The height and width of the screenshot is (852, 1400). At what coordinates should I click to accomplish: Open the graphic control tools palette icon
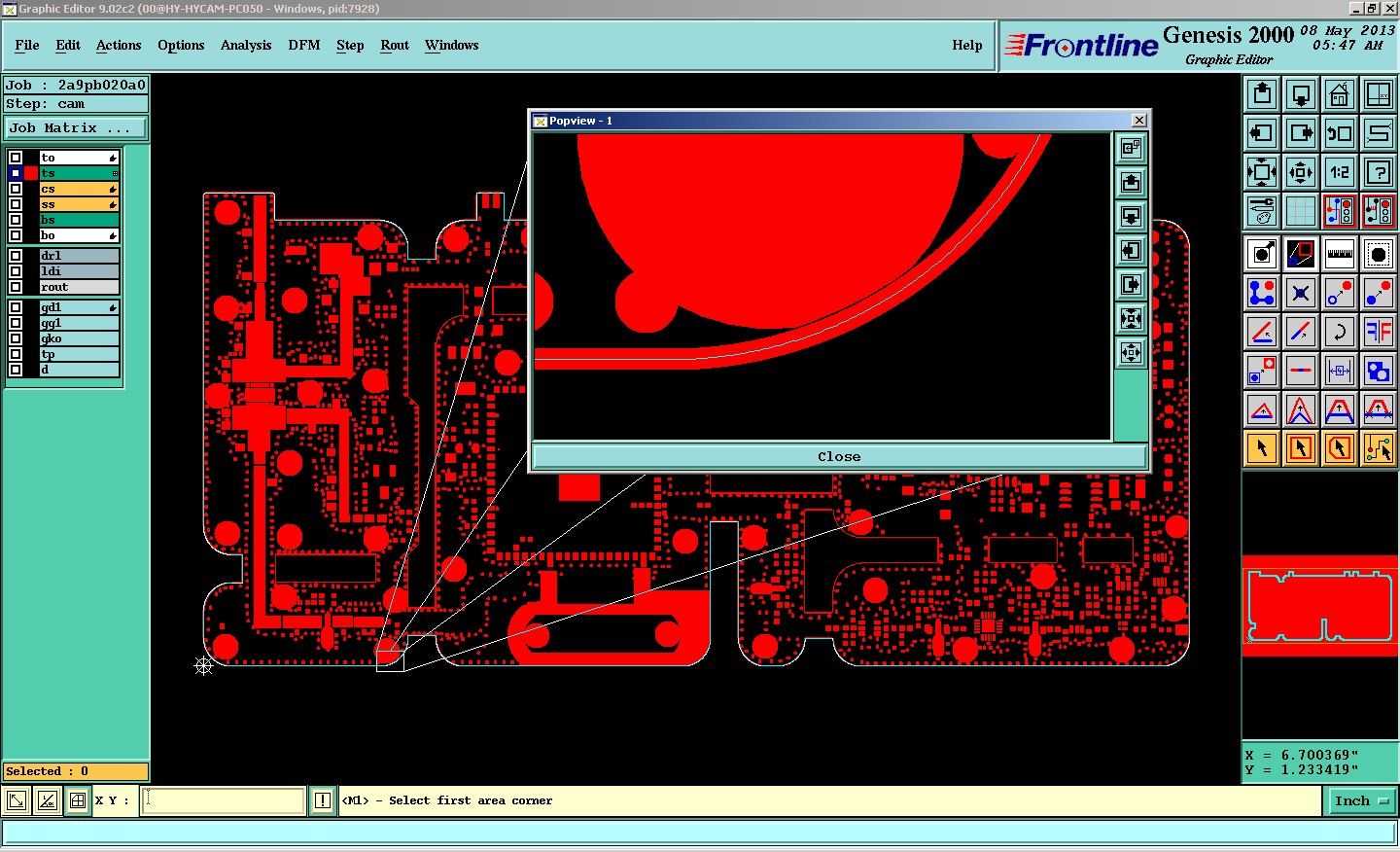(x=1262, y=211)
